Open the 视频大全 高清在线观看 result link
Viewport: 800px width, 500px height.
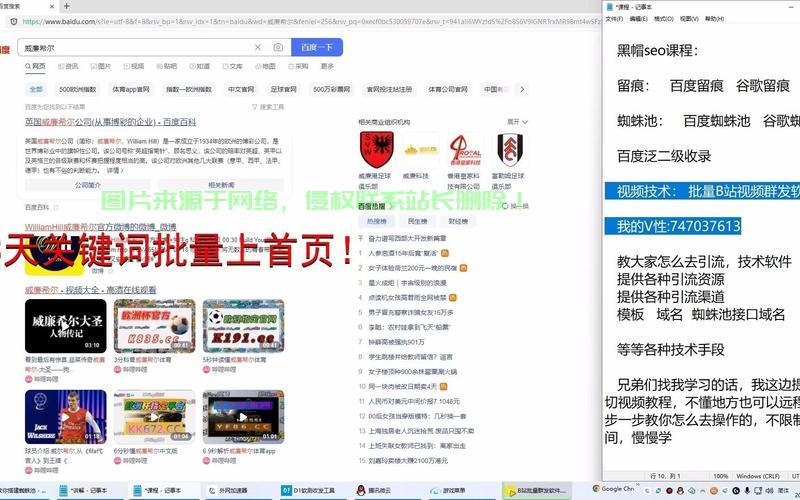(90, 290)
